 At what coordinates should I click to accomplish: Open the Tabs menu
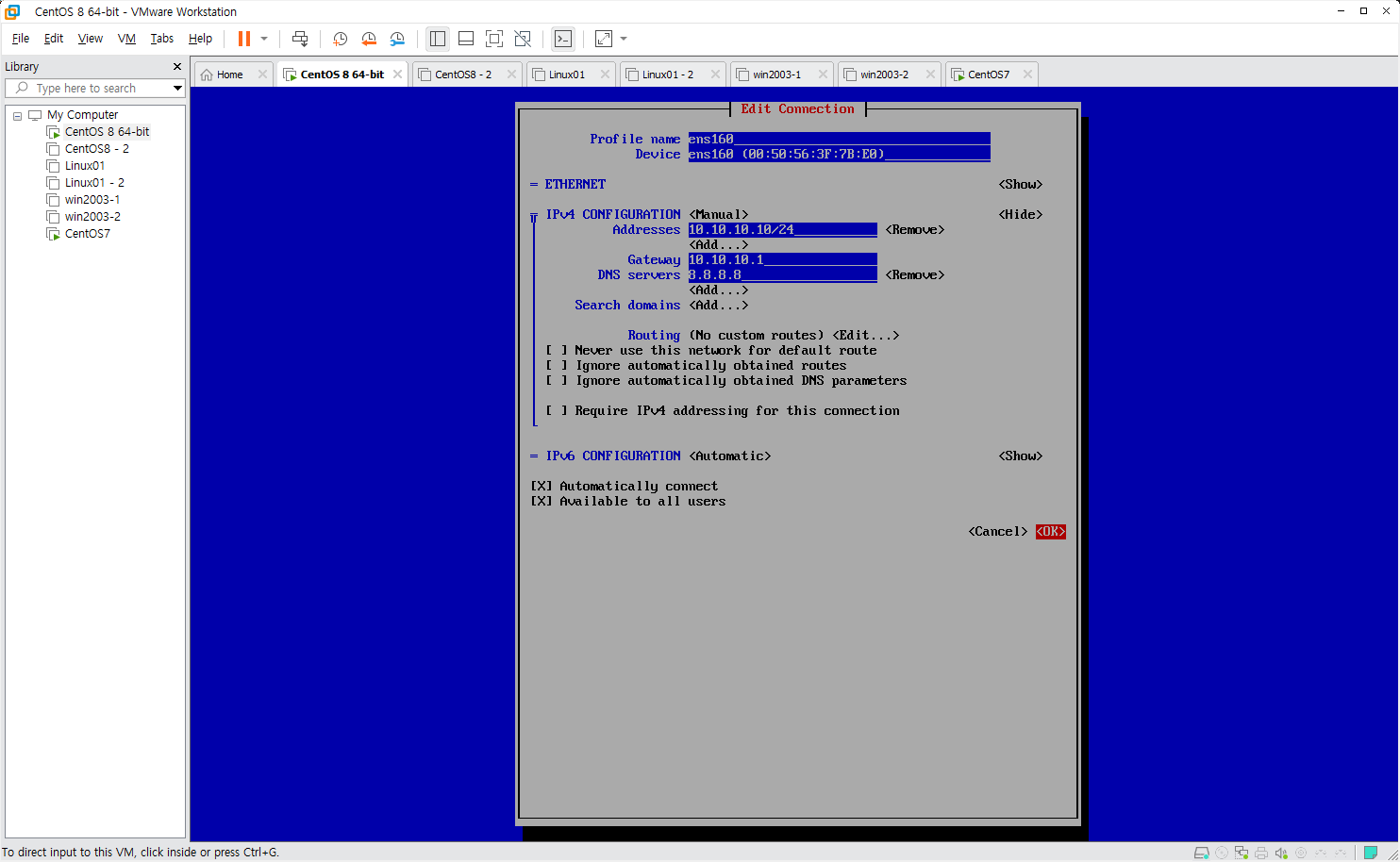point(162,39)
